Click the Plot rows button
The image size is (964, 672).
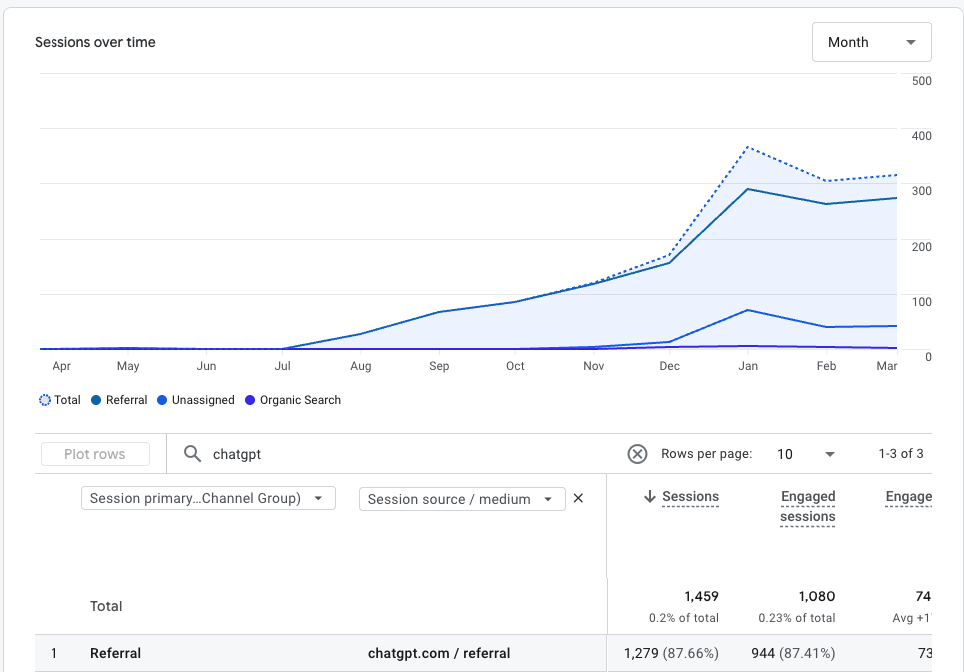[x=95, y=454]
